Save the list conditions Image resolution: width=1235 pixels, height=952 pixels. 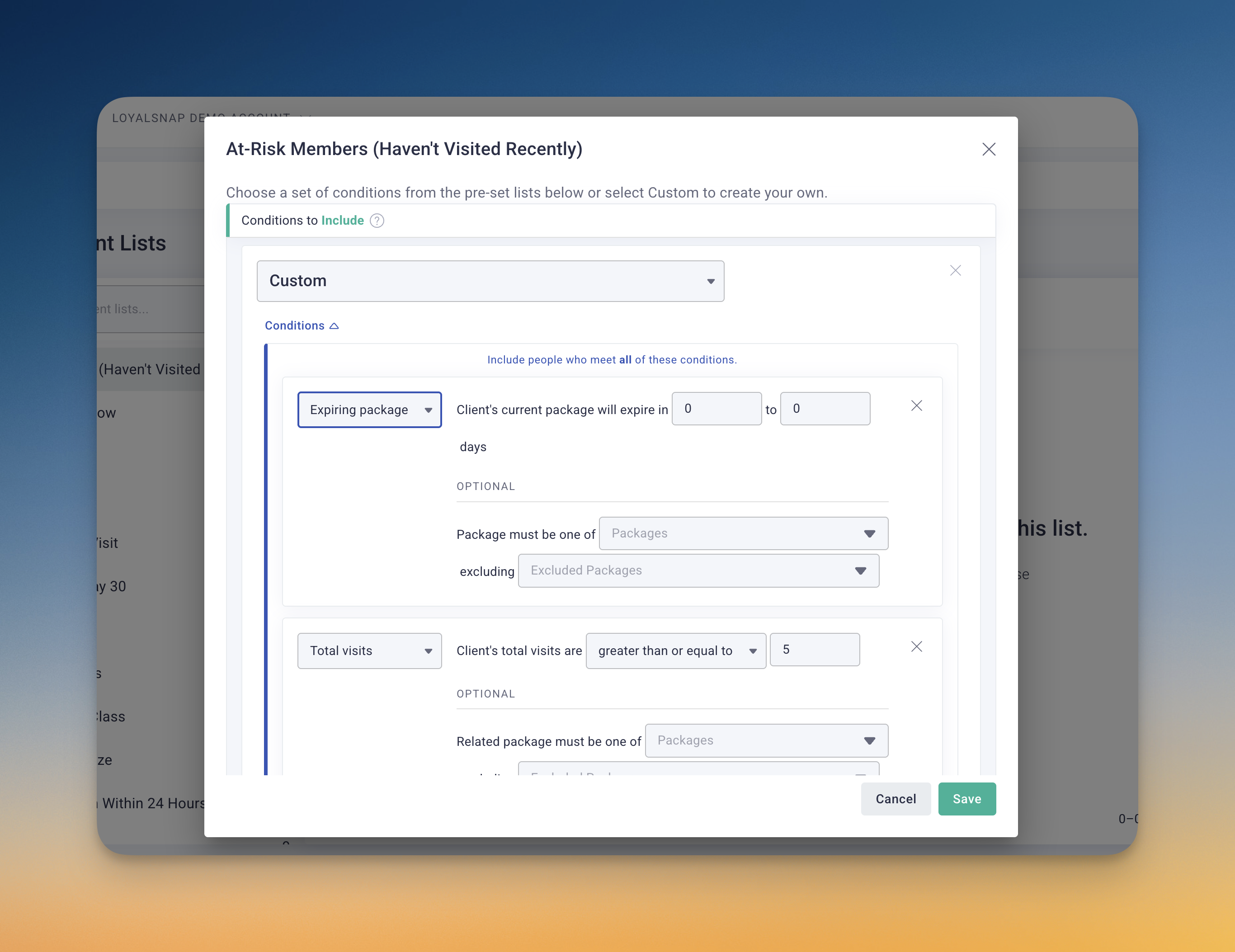pyautogui.click(x=967, y=799)
